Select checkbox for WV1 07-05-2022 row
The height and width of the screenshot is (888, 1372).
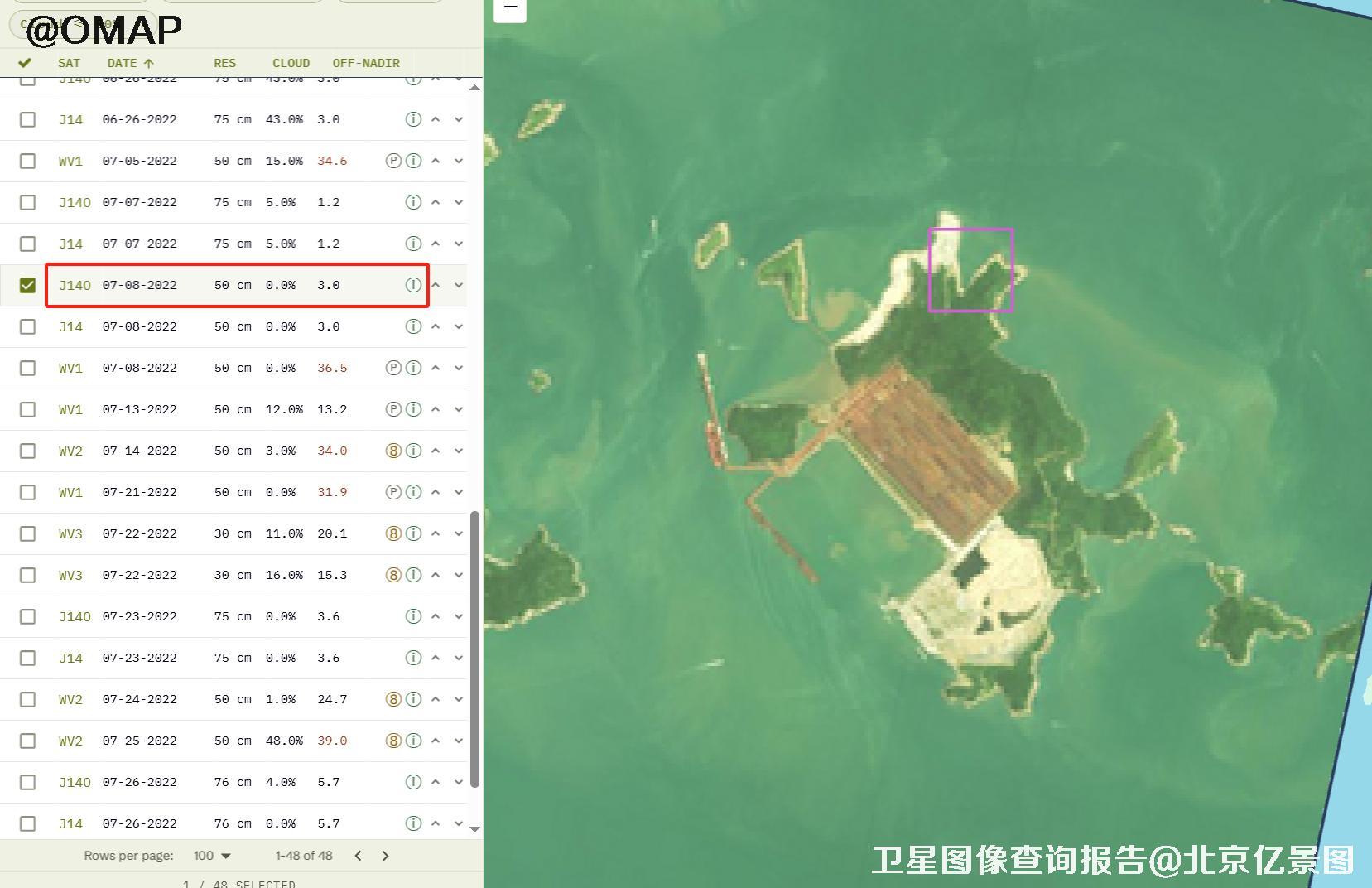click(27, 161)
